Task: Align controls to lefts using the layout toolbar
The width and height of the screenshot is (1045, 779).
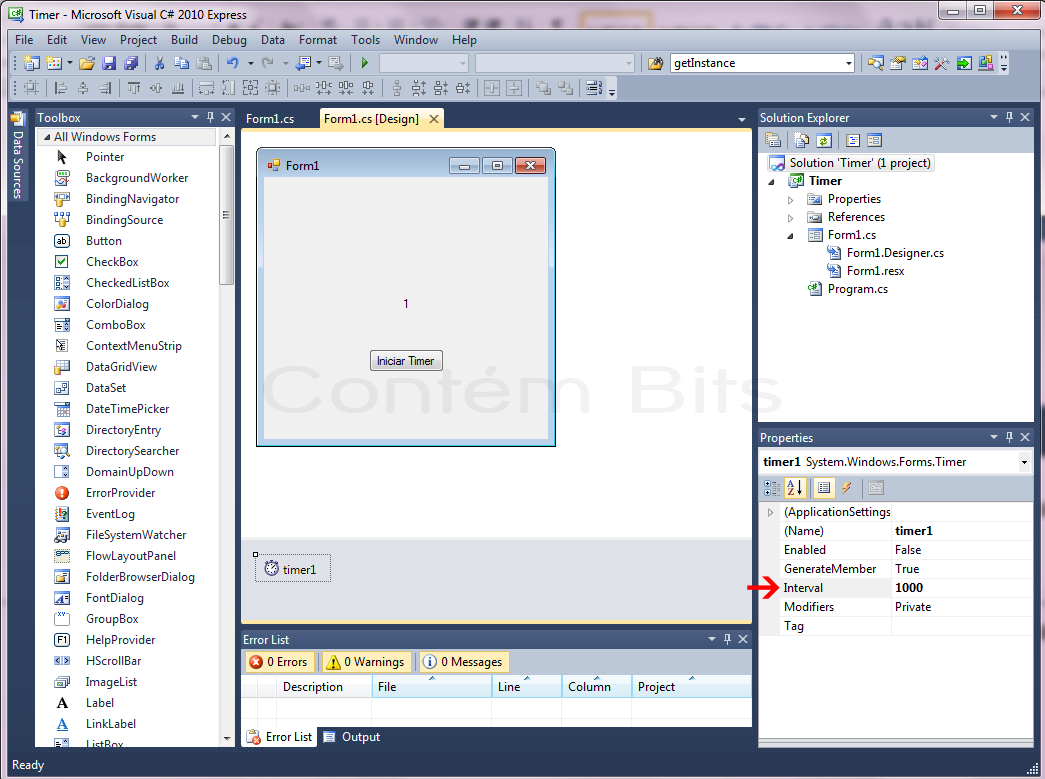Action: [61, 88]
